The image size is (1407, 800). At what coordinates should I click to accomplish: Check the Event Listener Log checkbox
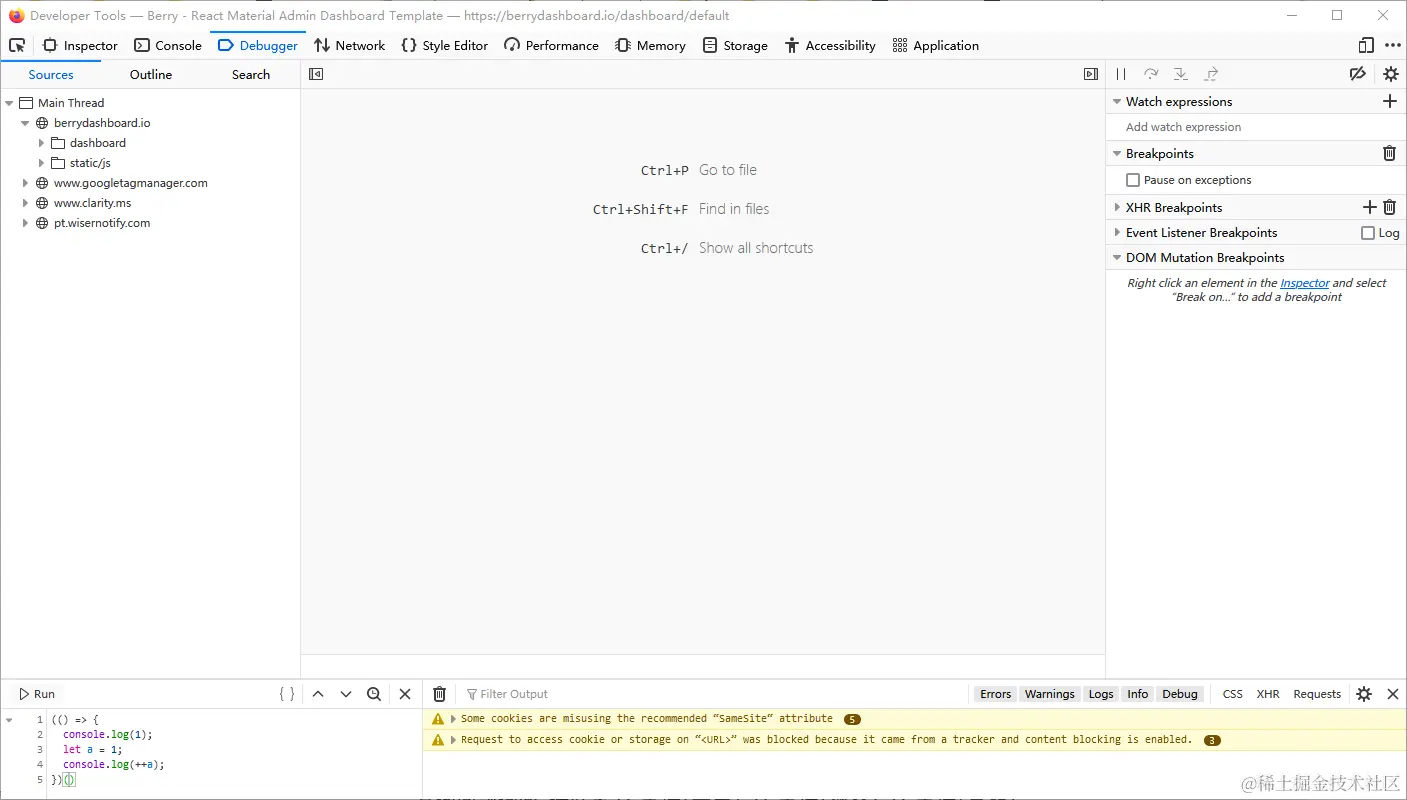click(x=1368, y=233)
